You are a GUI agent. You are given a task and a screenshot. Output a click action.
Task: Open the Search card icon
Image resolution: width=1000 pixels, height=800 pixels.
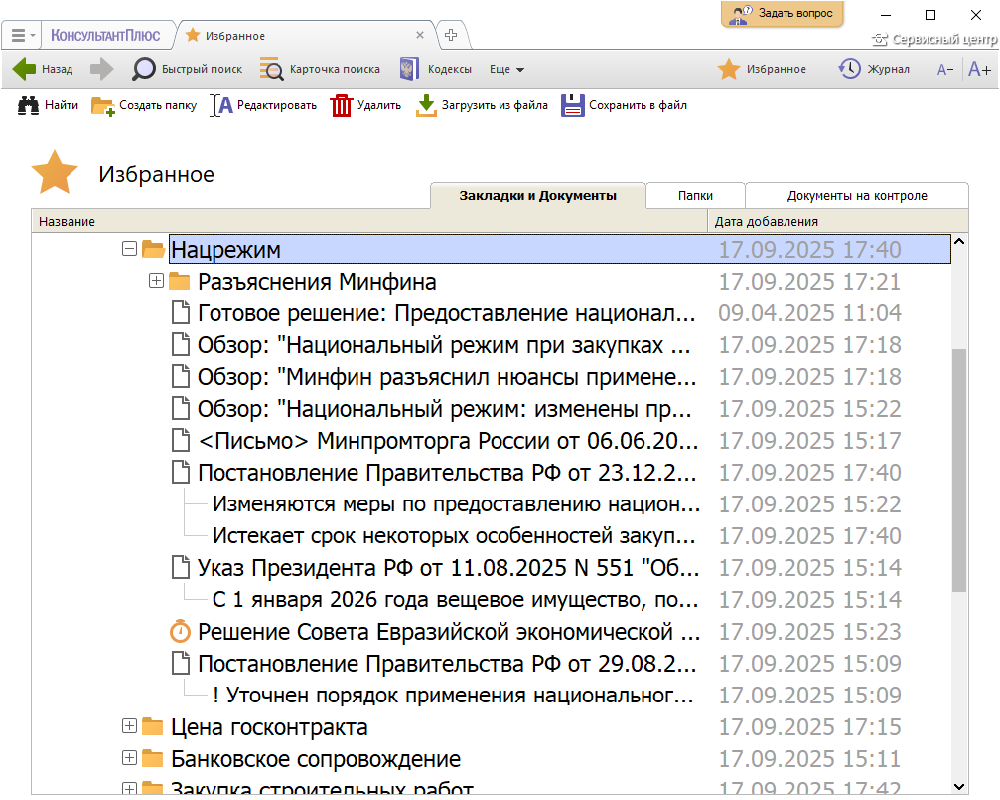(x=271, y=69)
